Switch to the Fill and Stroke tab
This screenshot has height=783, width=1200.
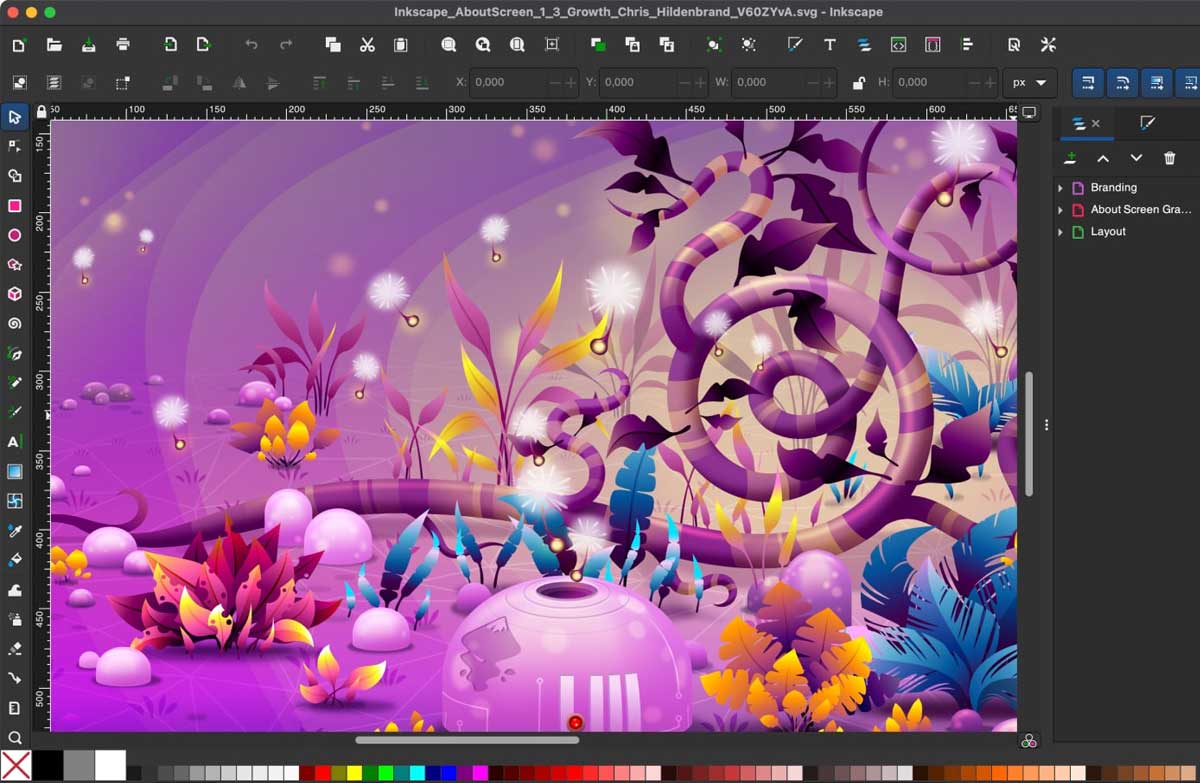pyautogui.click(x=1147, y=123)
